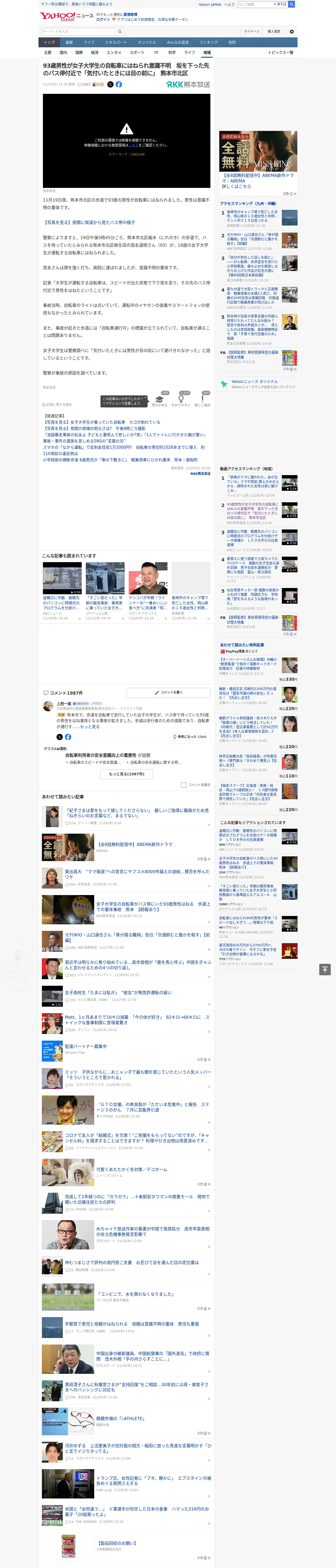Share expert comment on X
Screen dimensions: 336x1568
pos(60,737)
